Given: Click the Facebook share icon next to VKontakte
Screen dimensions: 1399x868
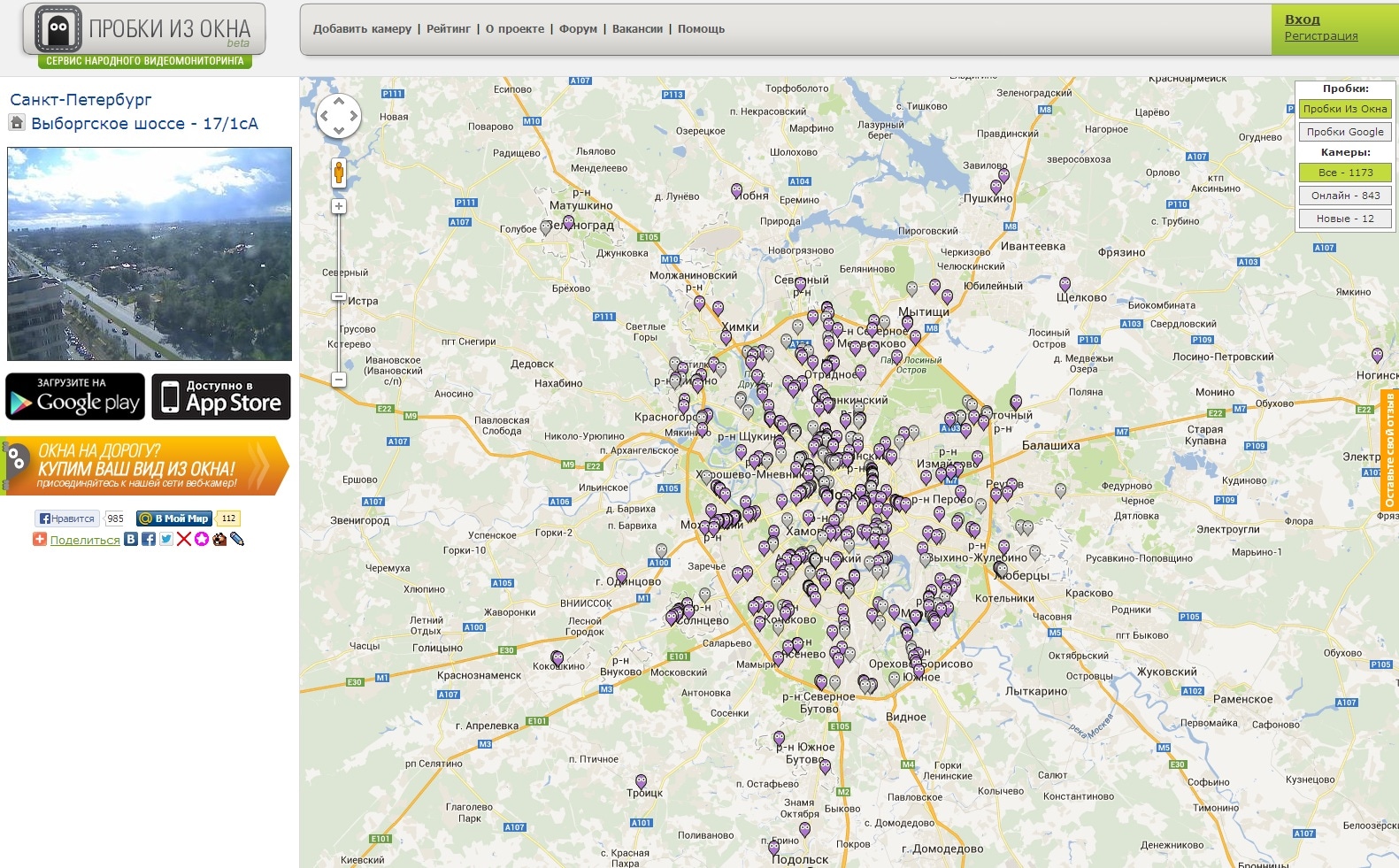Looking at the screenshot, I should click(x=149, y=539).
